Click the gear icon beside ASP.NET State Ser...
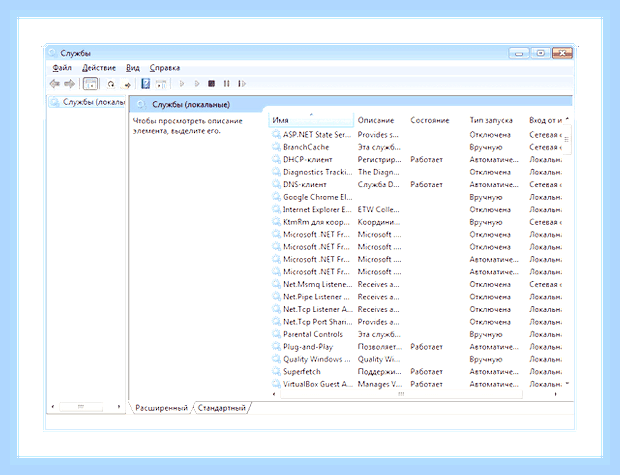 pyautogui.click(x=276, y=134)
